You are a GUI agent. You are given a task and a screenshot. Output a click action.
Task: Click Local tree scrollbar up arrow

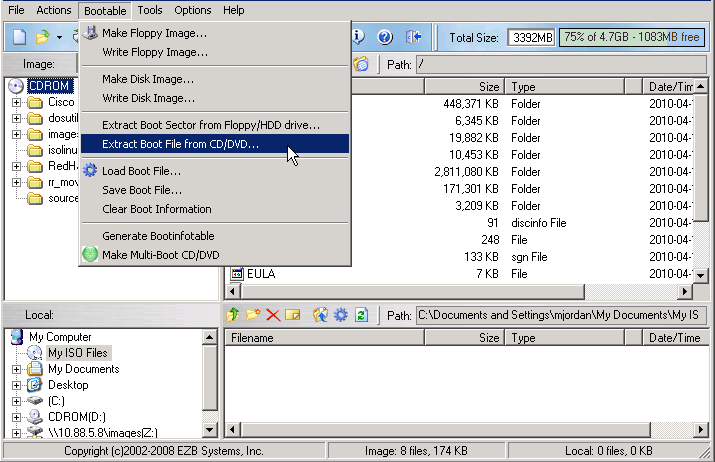(209, 337)
